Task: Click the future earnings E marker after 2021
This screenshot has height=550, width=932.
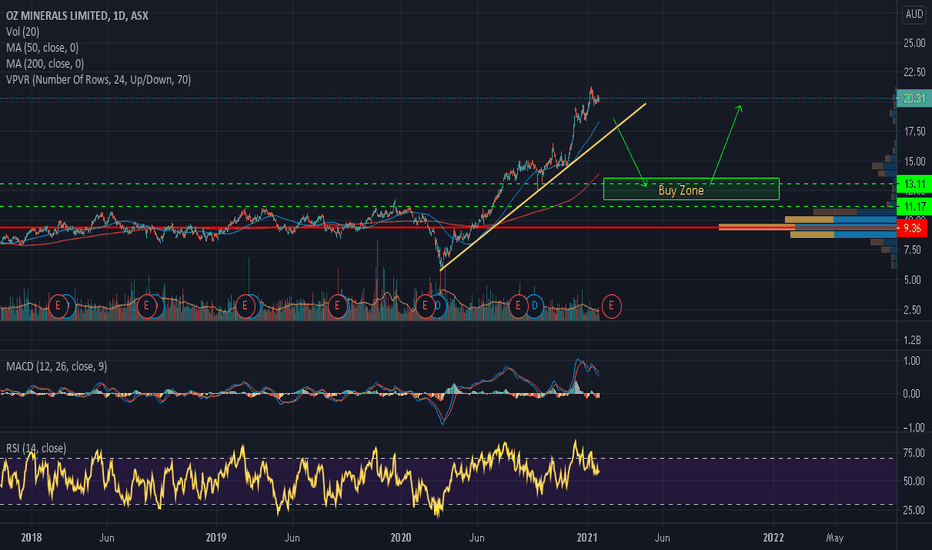Action: 611,306
